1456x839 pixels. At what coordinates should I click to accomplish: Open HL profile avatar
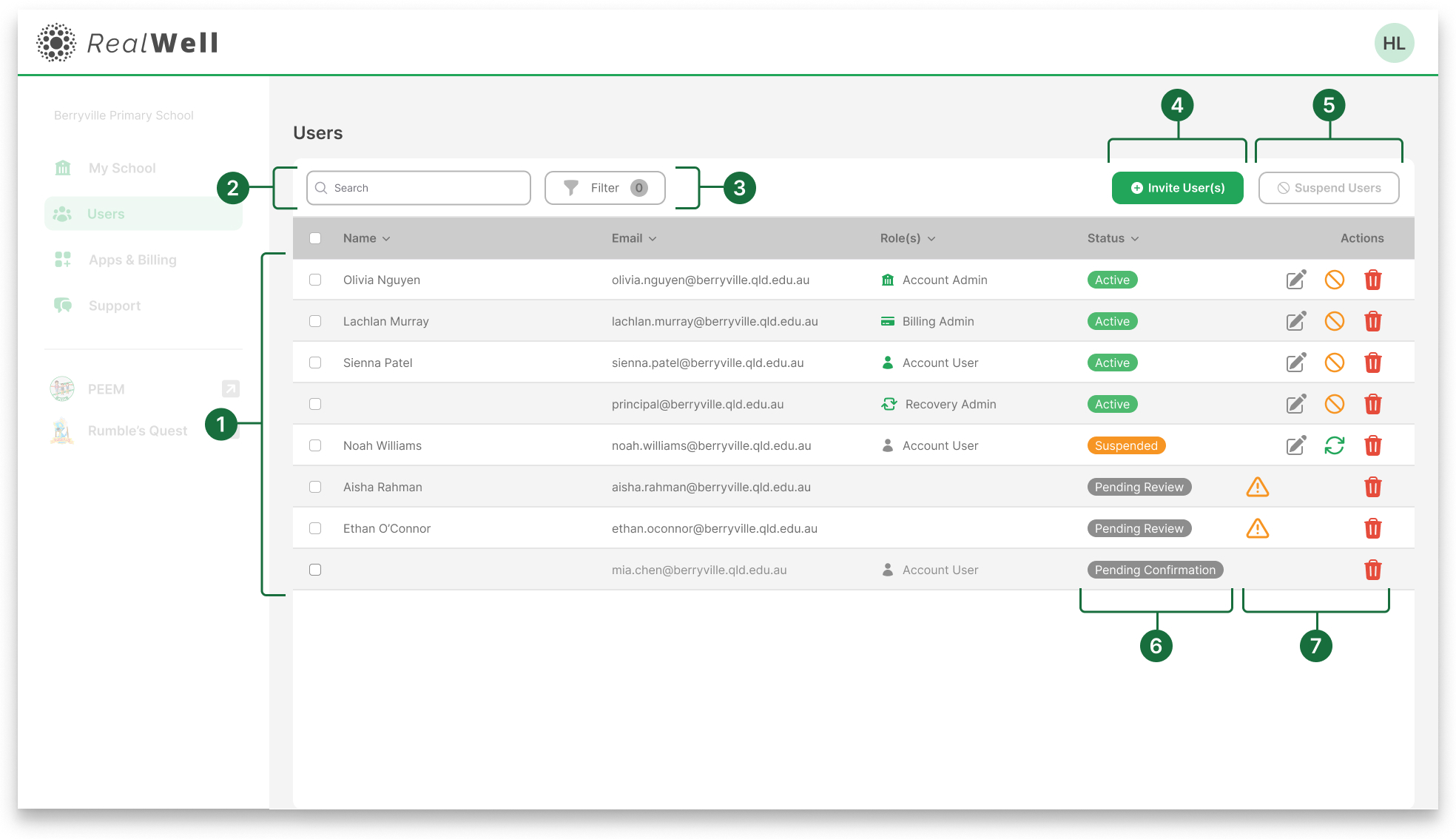pos(1394,43)
